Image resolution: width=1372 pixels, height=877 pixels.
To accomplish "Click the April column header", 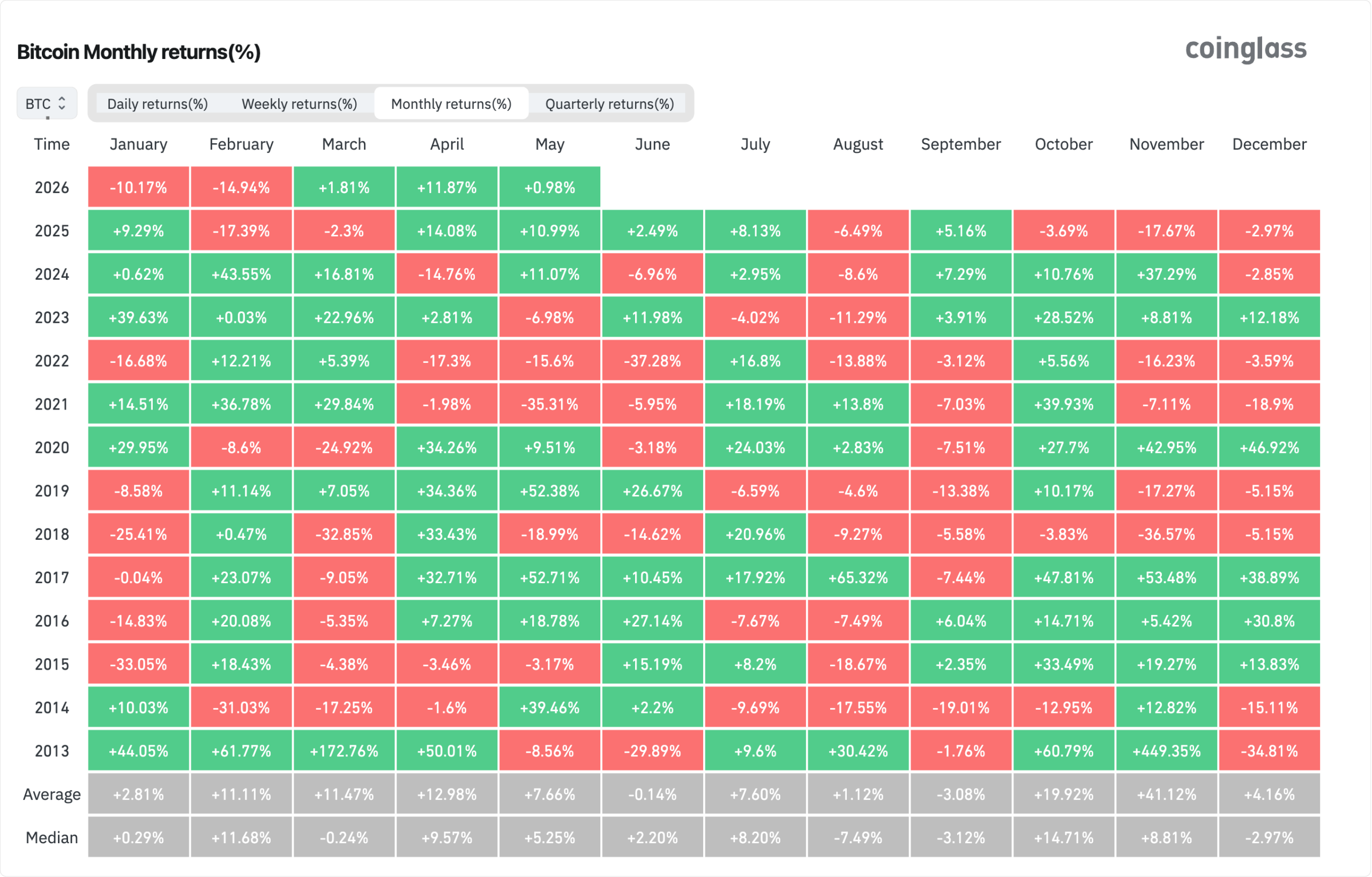I will coord(448,144).
